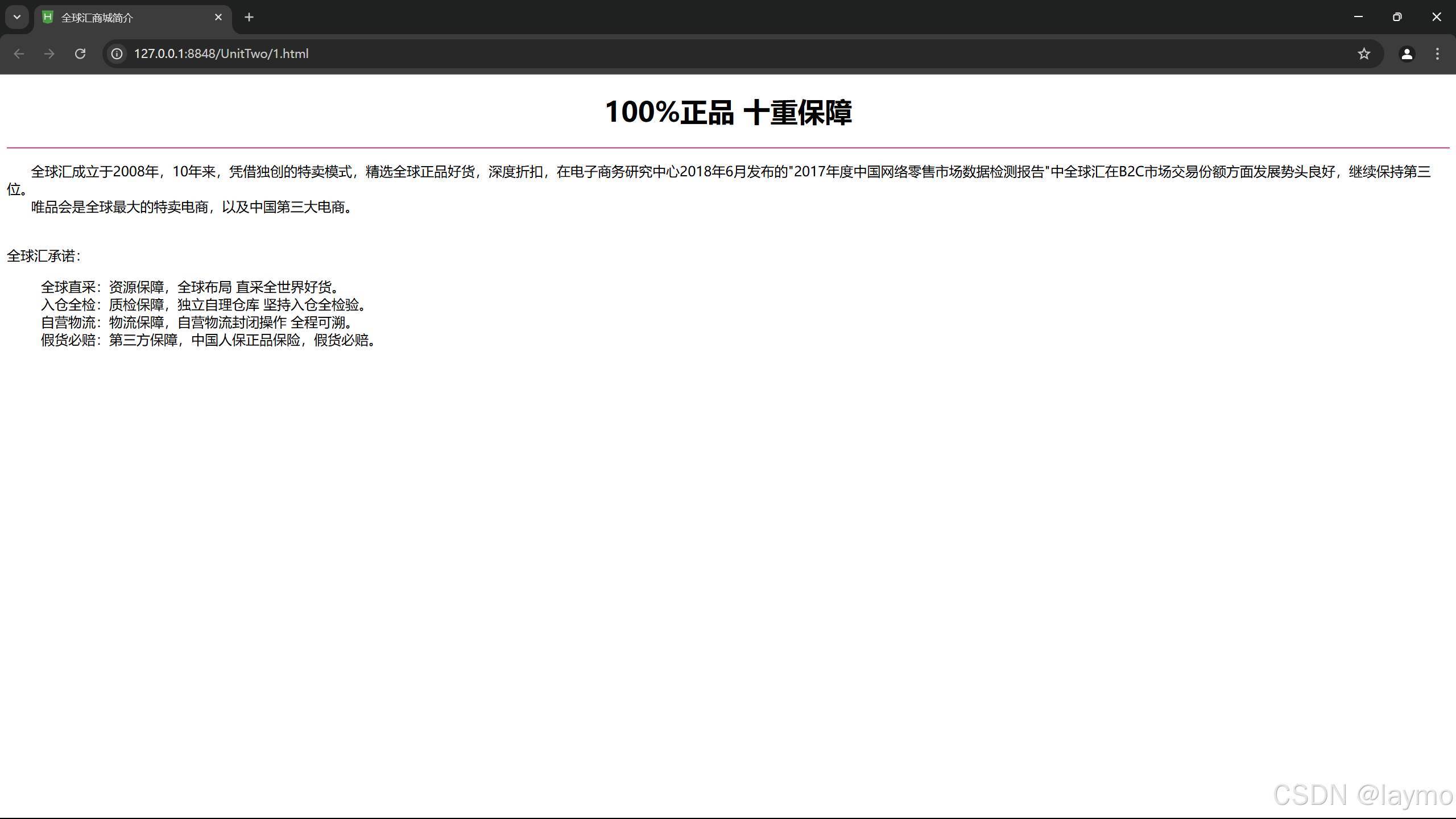Click the 全球汇承诺 text
Screen dimensions: 1456x819
(44, 256)
